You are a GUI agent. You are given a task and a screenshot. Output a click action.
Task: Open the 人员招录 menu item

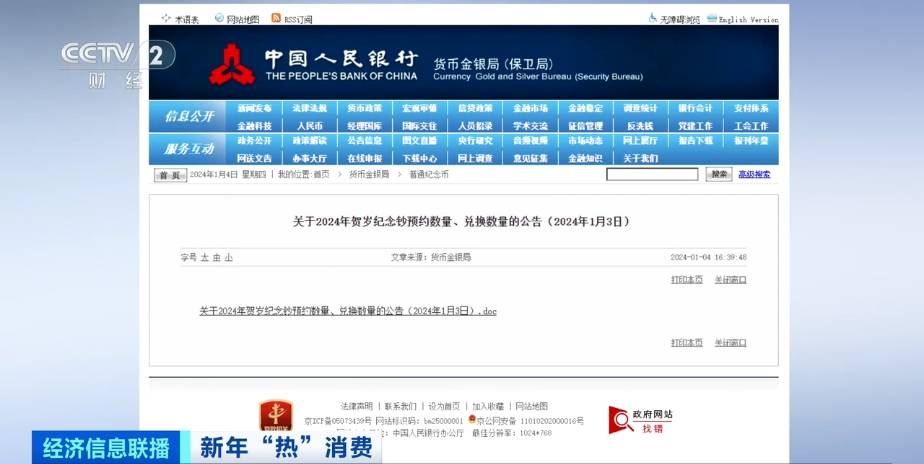[475, 126]
